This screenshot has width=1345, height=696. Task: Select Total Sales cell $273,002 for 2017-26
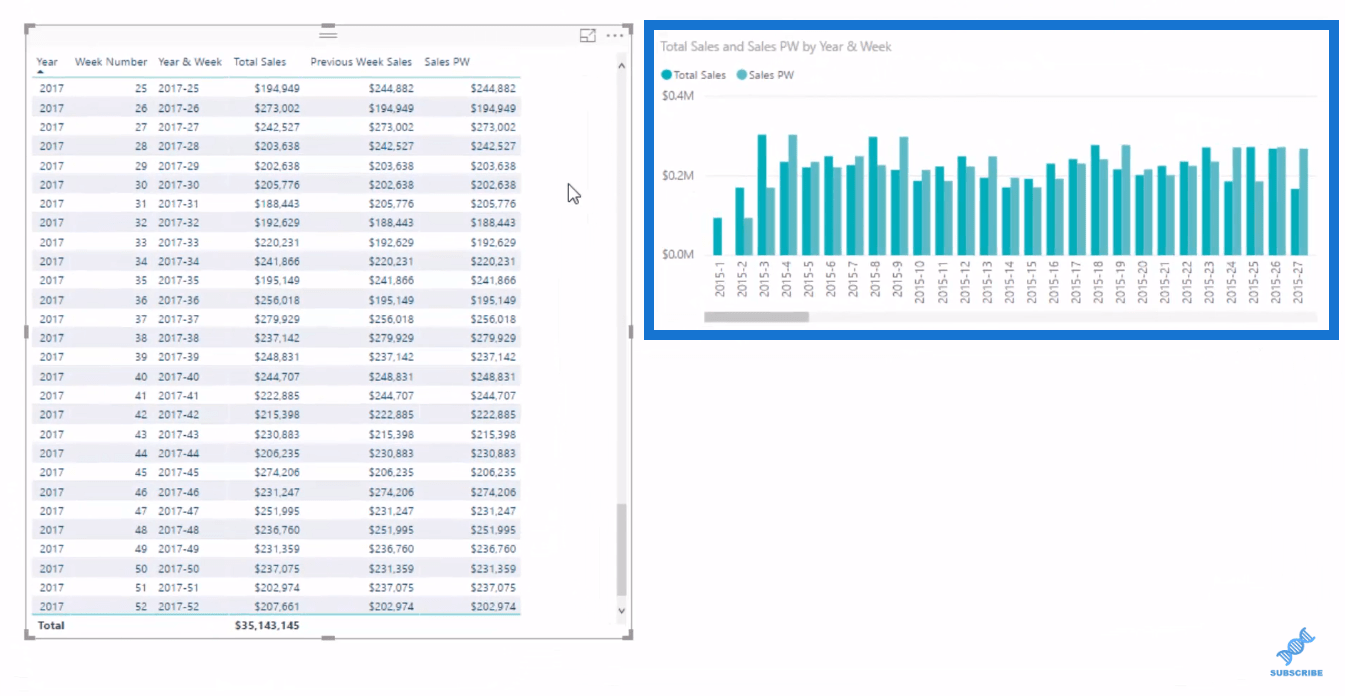coord(278,108)
